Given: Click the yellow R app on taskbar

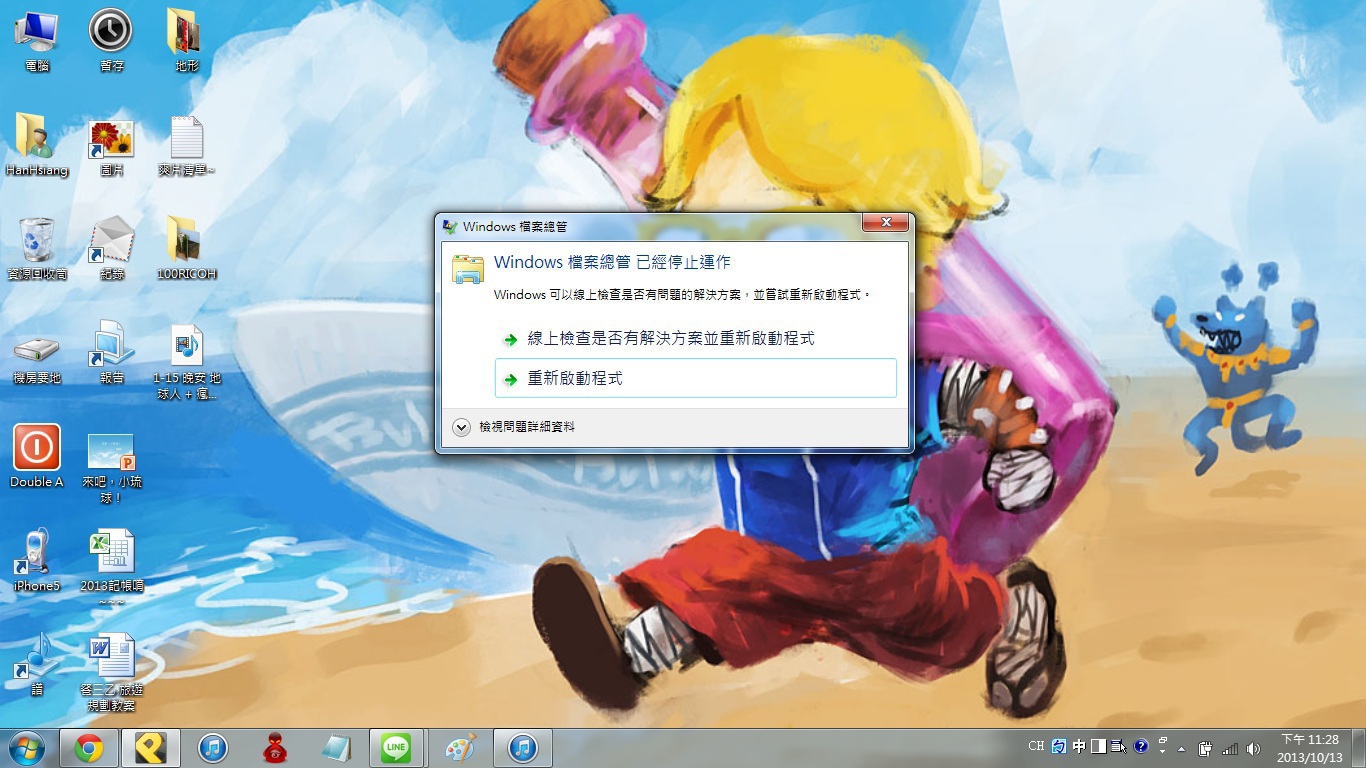Looking at the screenshot, I should point(151,748).
